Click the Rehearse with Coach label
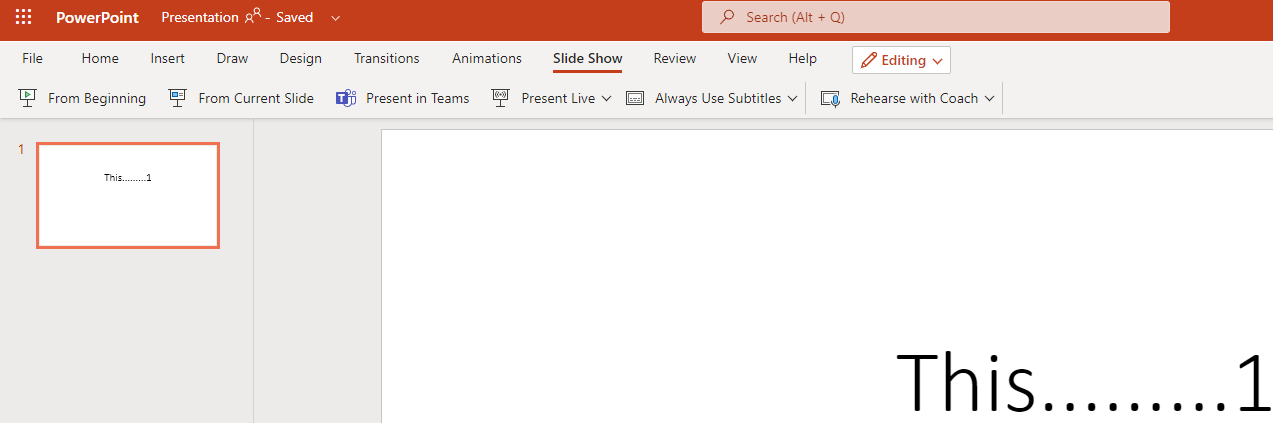Viewport: 1273px width, 423px height. coord(914,98)
